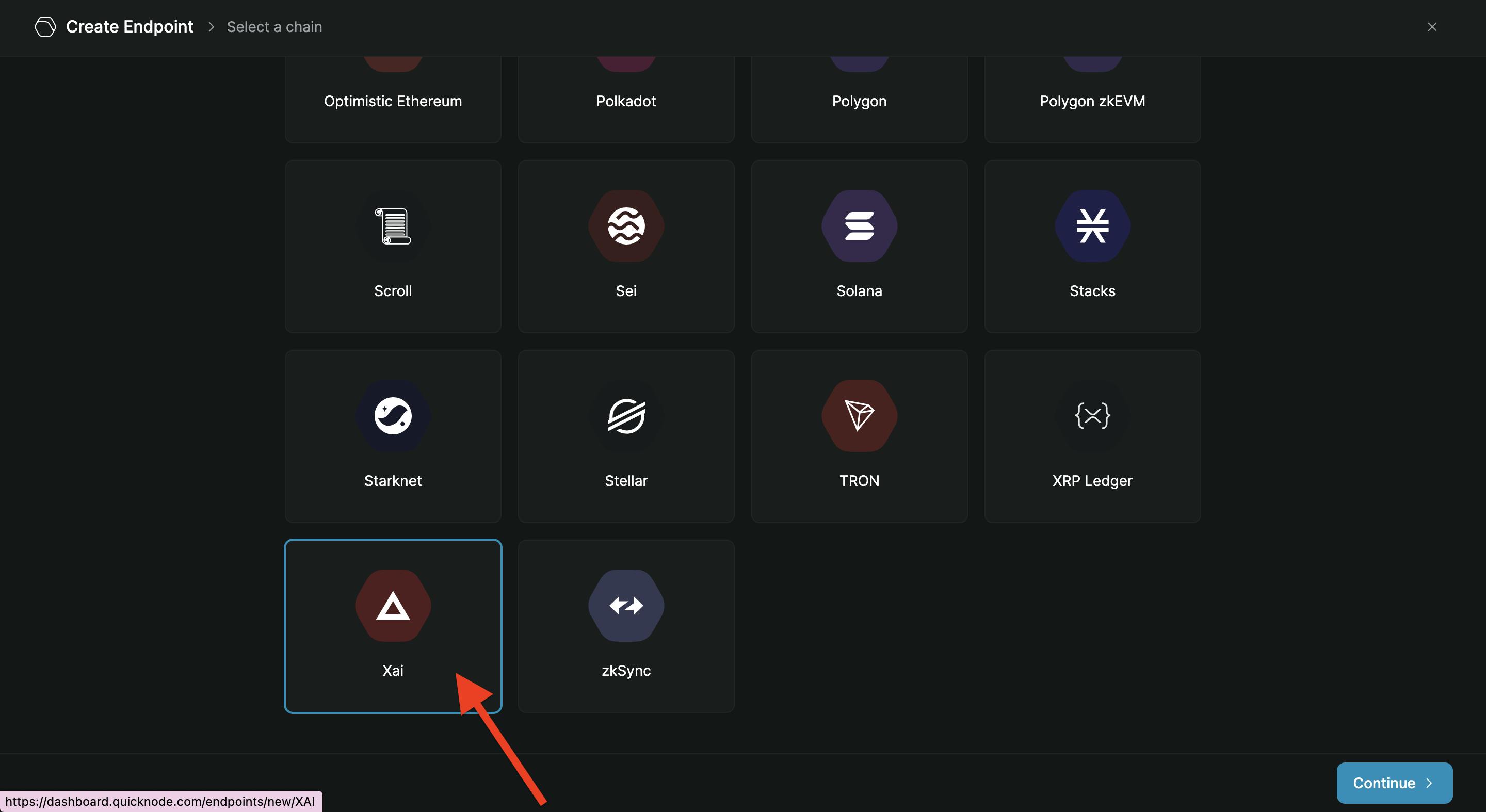Choose the Polkadot chain label

pos(626,101)
